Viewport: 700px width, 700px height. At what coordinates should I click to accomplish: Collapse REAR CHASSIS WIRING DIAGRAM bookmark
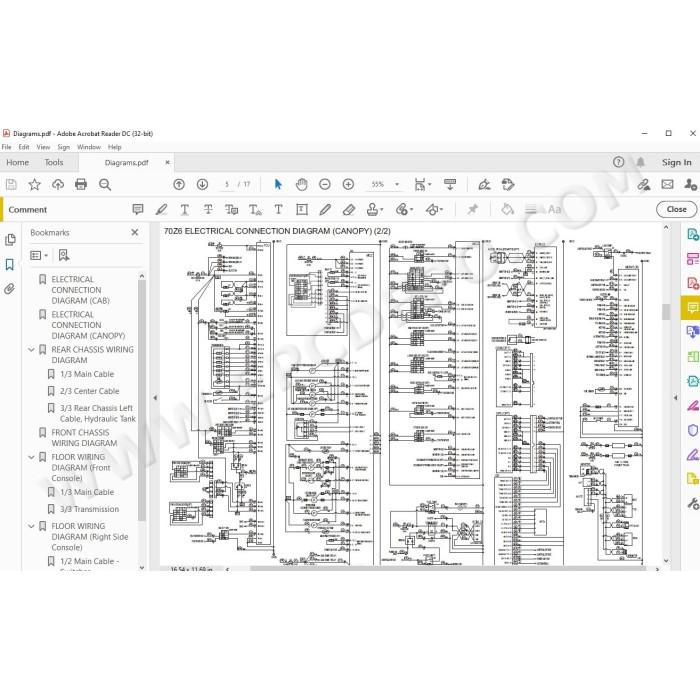tap(31, 350)
